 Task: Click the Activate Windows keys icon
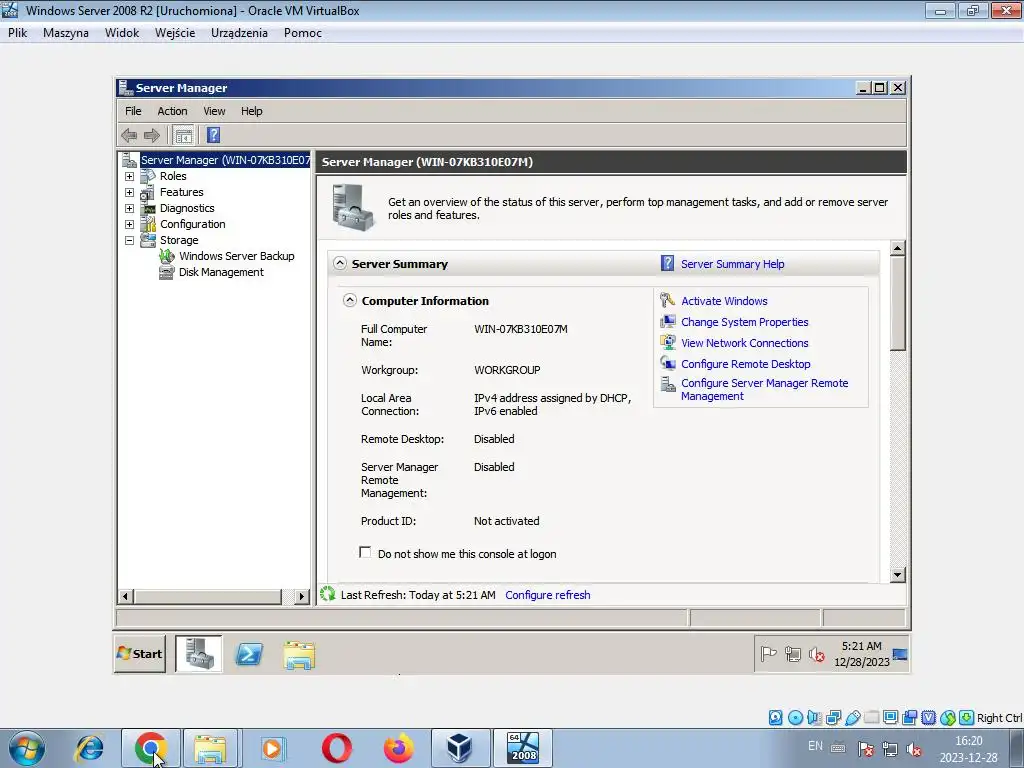point(667,300)
